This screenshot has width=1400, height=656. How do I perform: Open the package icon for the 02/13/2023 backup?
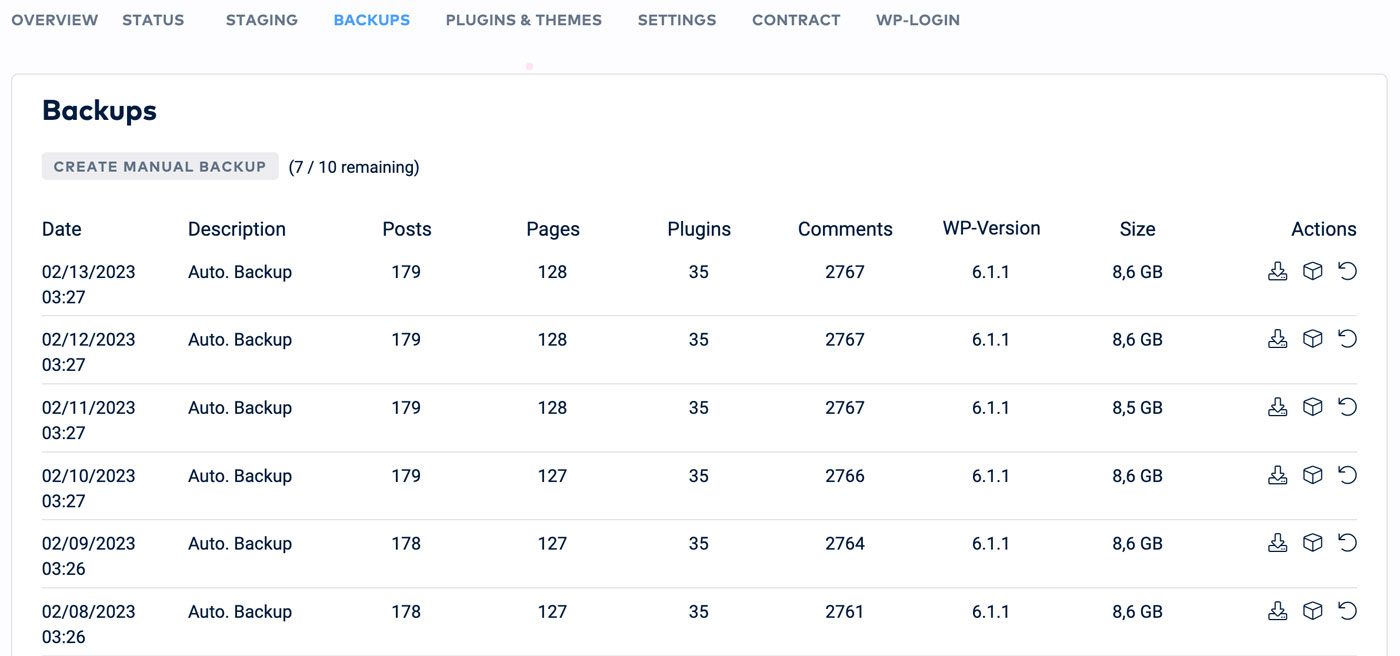1312,270
